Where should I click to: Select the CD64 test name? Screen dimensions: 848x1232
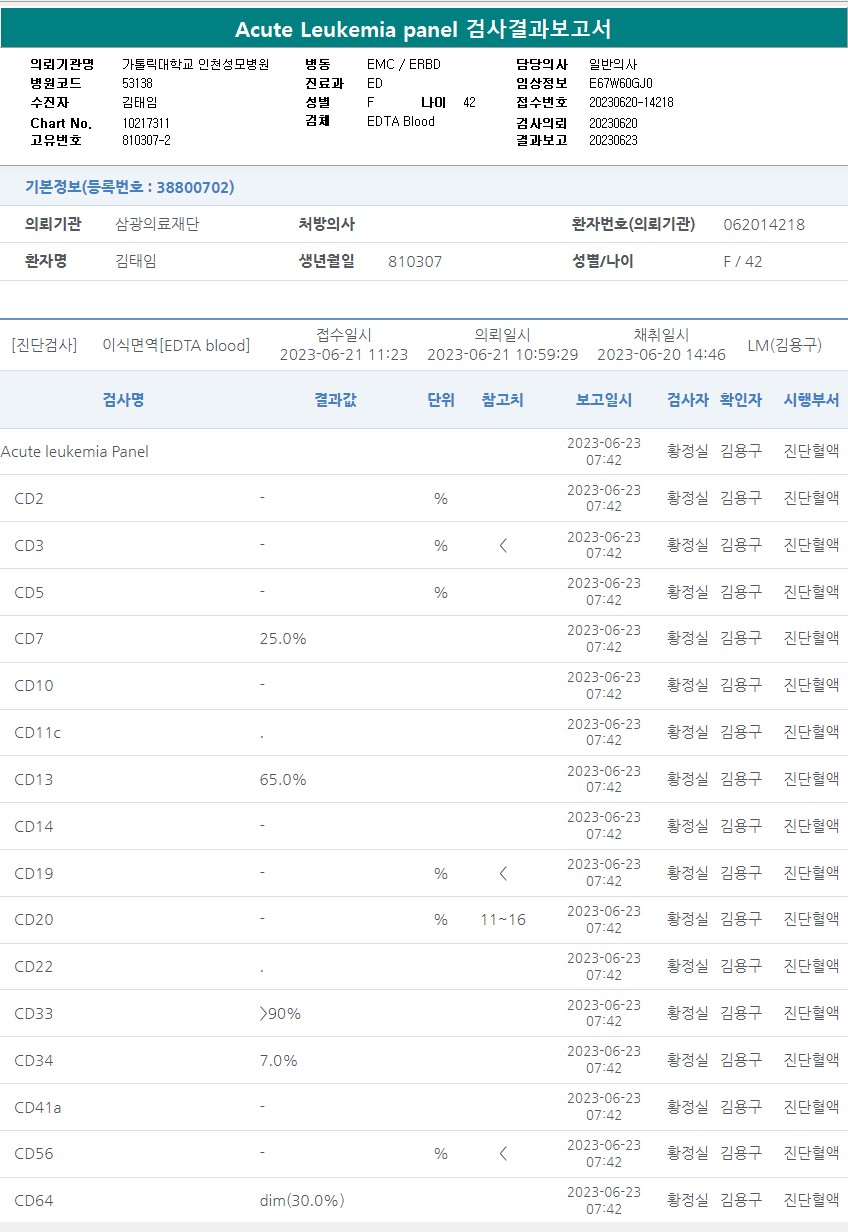(x=34, y=1201)
